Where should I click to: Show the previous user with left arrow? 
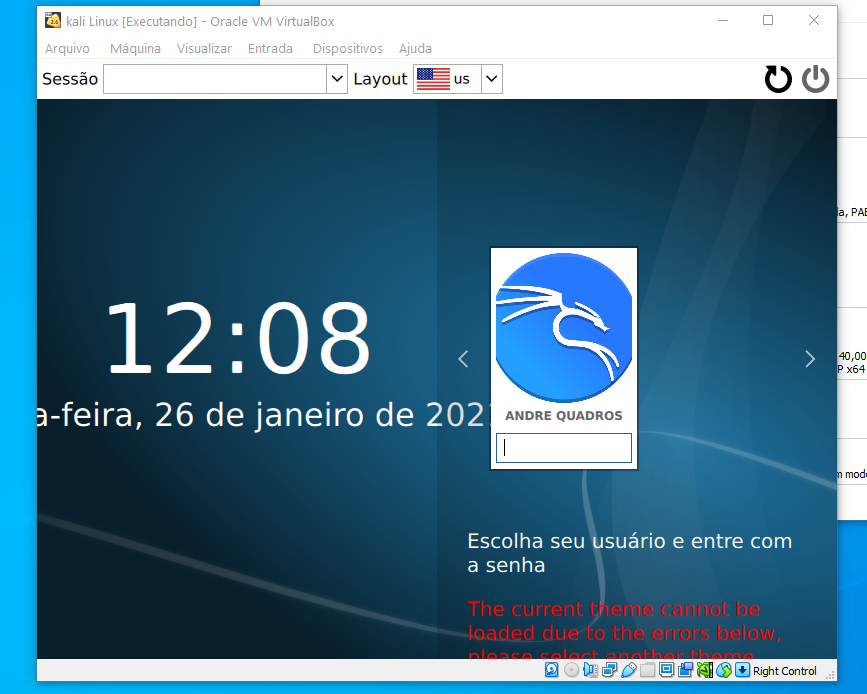463,359
